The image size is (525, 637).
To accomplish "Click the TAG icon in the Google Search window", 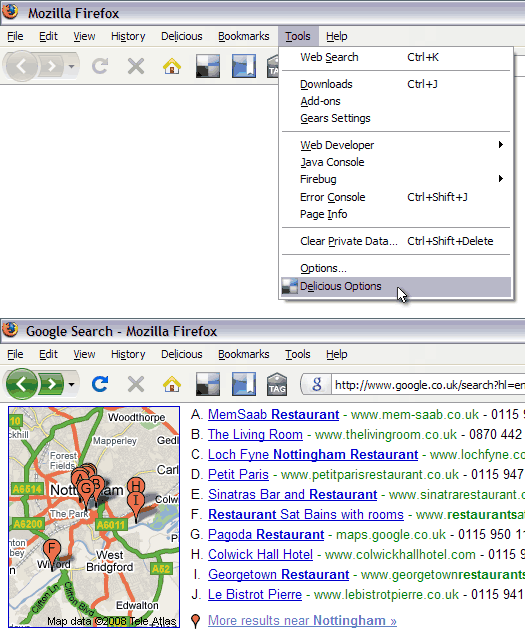I will [277, 384].
